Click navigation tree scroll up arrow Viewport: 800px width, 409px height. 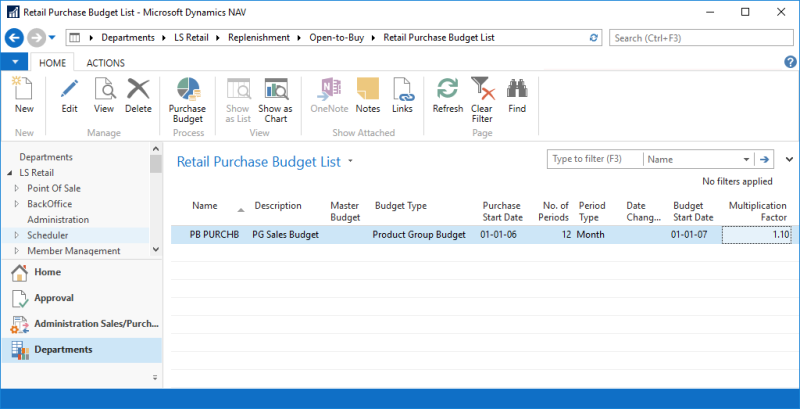click(156, 148)
